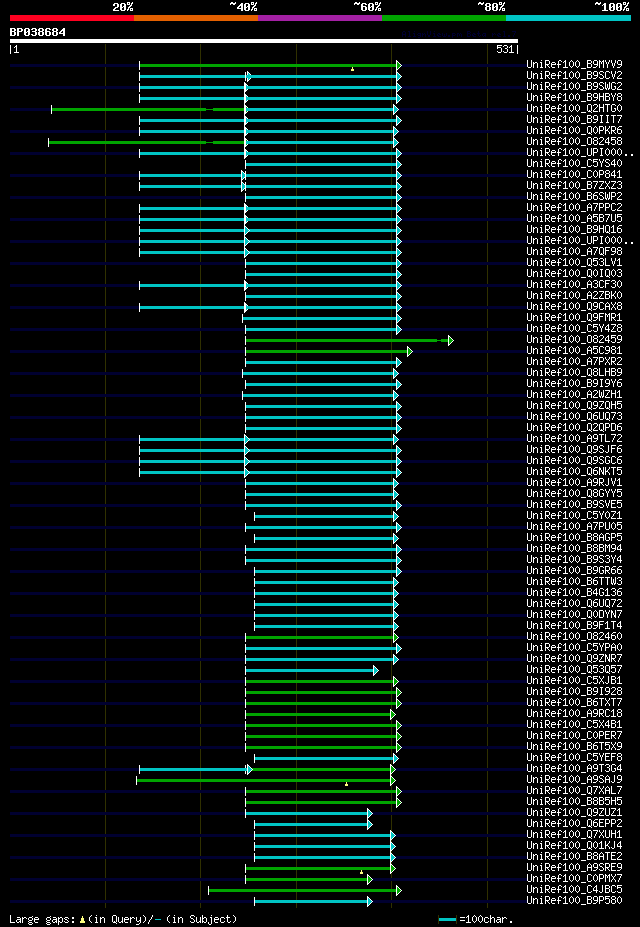This screenshot has width=640, height=927.
Task: Click the UniRef100_Q6UQ73 label
Action: (574, 417)
